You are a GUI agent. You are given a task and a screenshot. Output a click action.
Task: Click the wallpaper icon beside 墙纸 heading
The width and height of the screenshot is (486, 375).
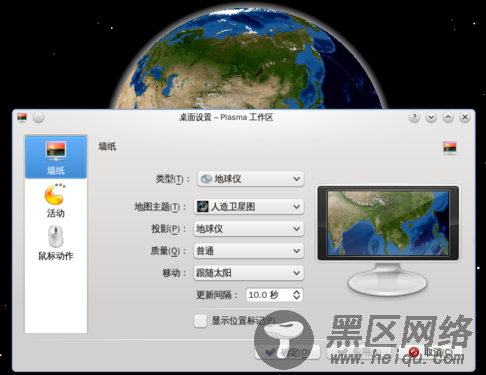pos(450,148)
